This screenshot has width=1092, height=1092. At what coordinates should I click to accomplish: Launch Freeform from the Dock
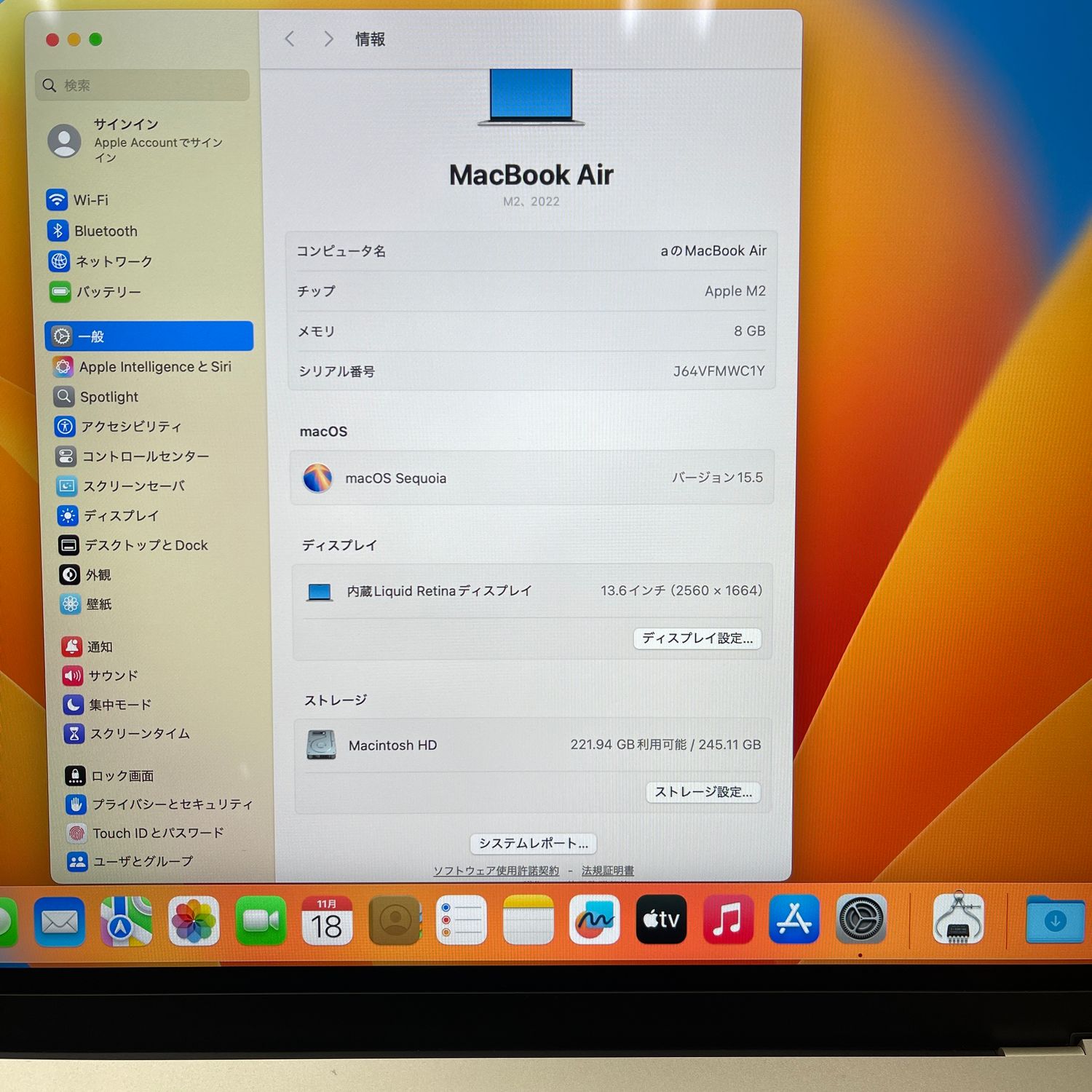594,920
